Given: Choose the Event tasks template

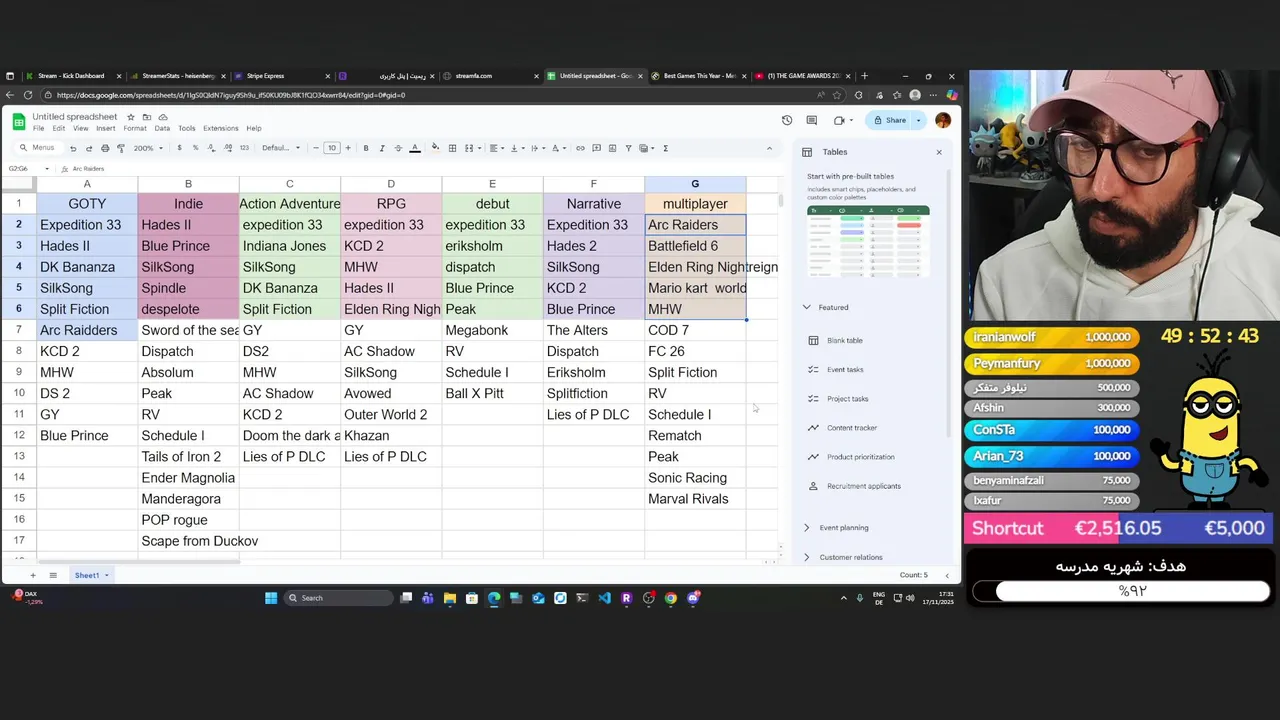Looking at the screenshot, I should 844,369.
